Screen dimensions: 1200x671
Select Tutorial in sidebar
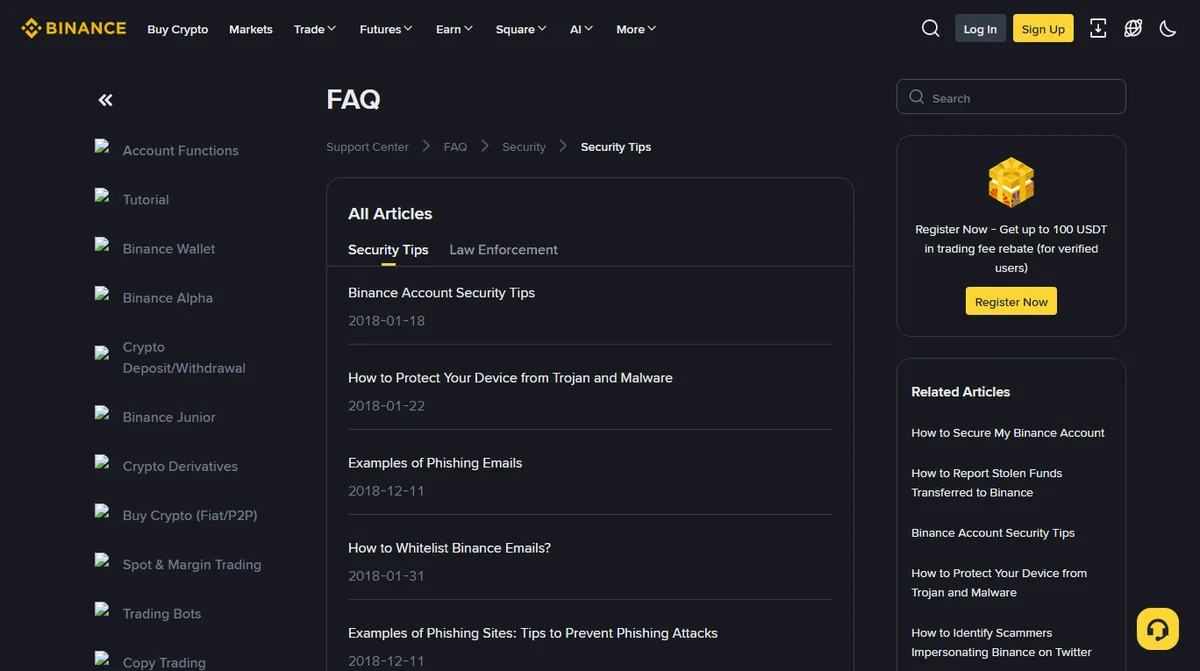click(146, 200)
